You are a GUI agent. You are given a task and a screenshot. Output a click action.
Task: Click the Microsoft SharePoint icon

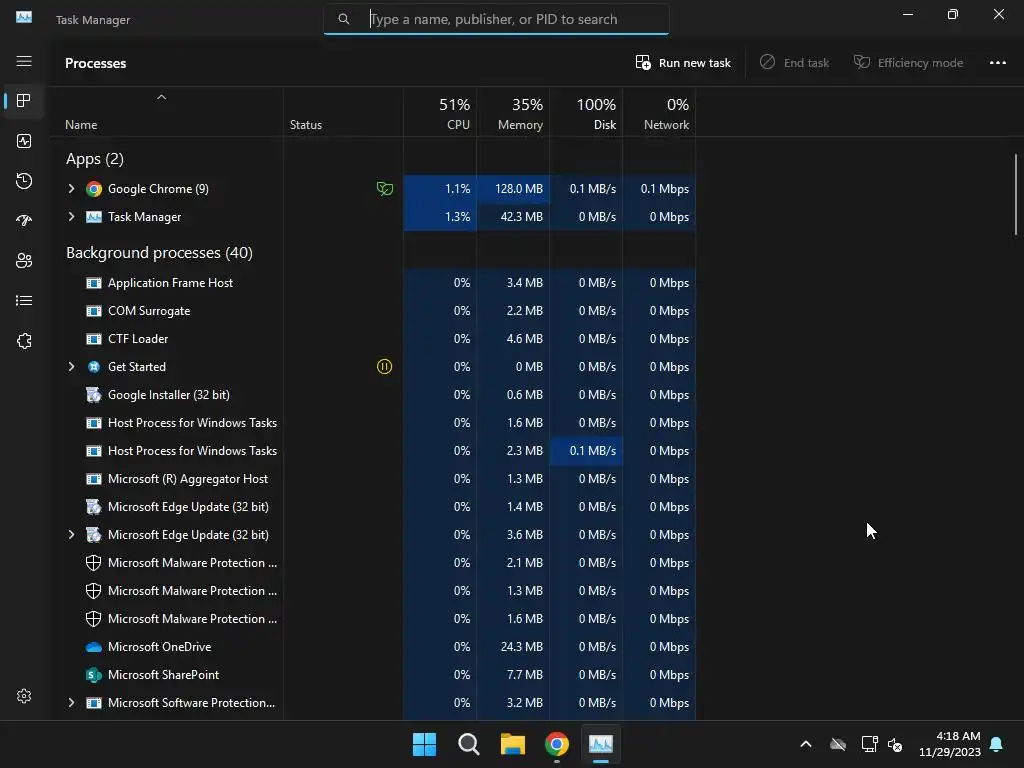94,675
